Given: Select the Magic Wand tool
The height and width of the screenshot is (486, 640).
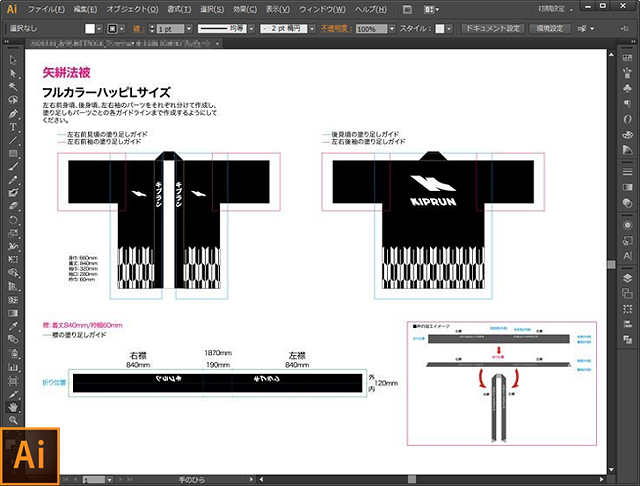Looking at the screenshot, I should click(13, 87).
